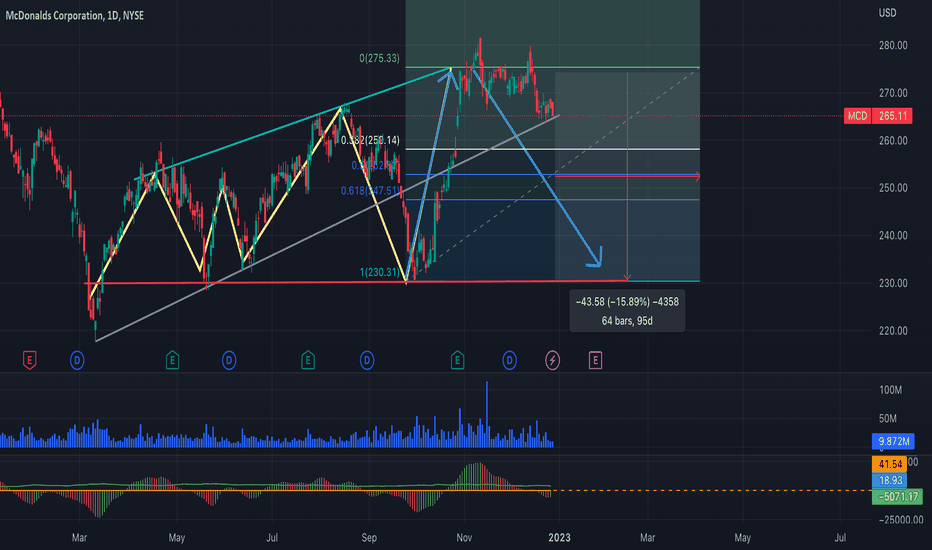Click the blue 9.872M volume value label

(x=893, y=441)
